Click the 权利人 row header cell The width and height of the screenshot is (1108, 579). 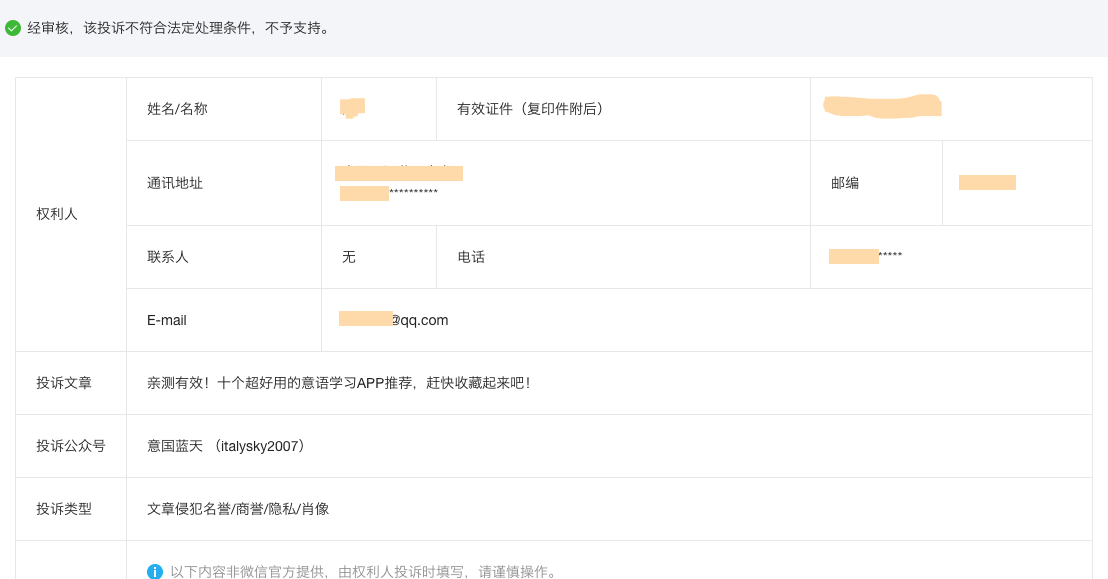click(x=71, y=214)
